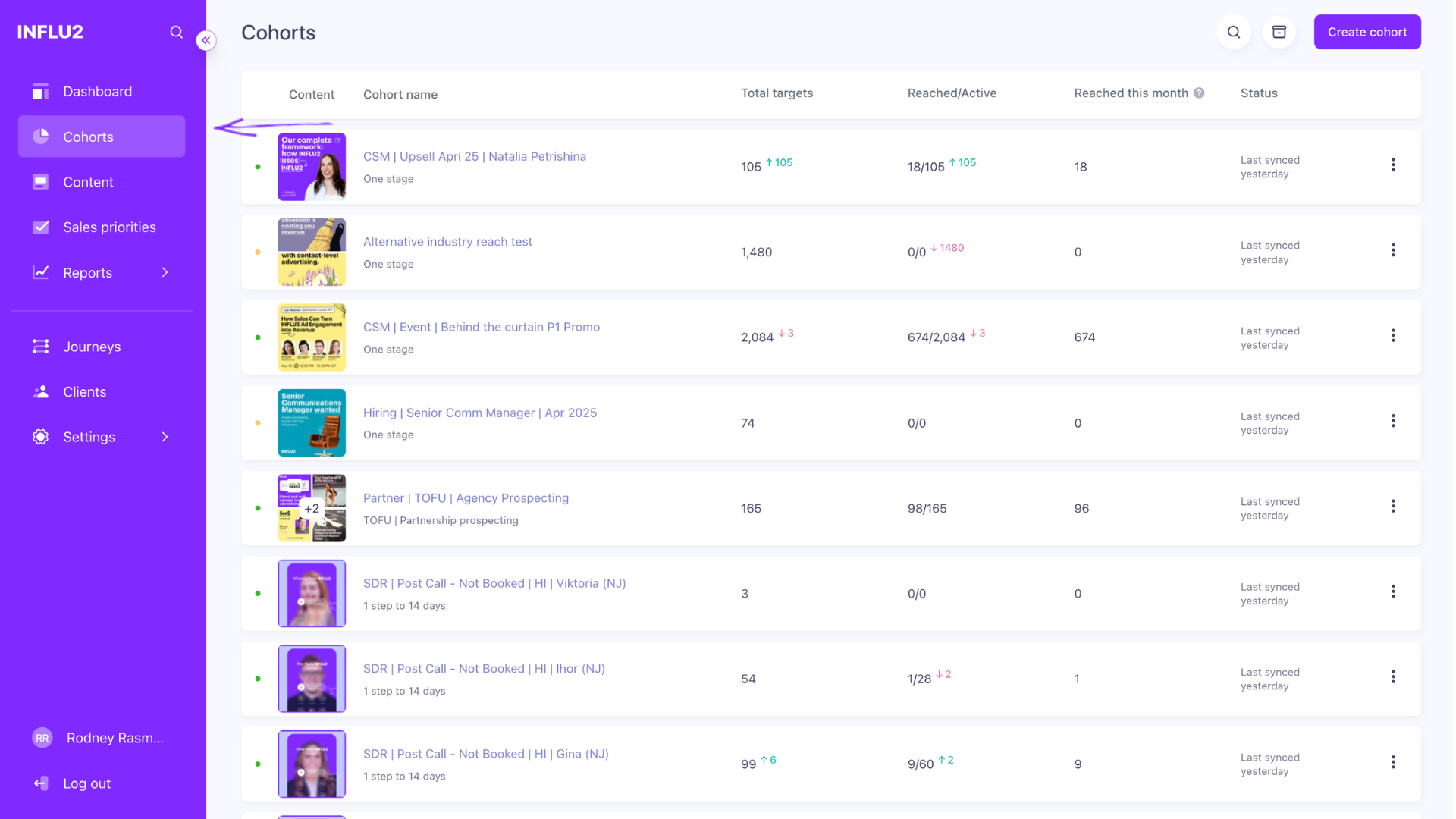This screenshot has width=1456, height=819.
Task: Expand the Settings submenu chevron
Action: tap(165, 437)
